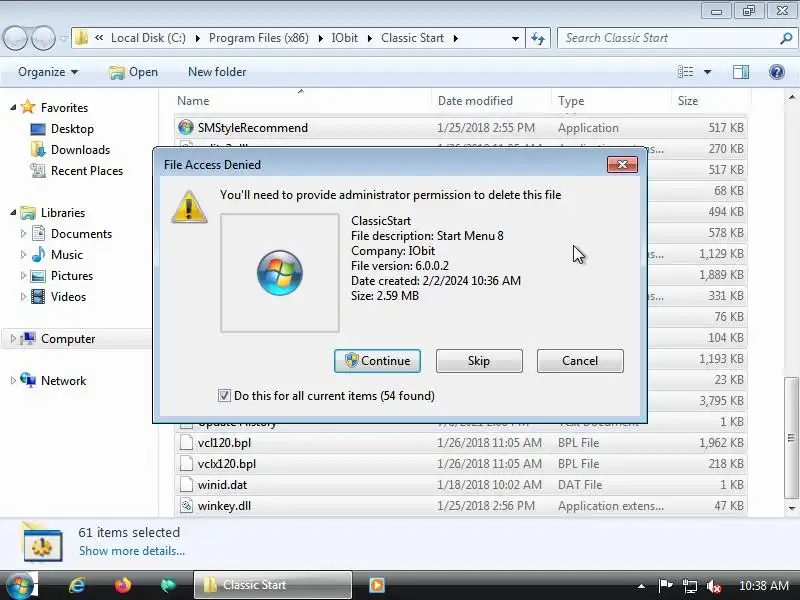Image resolution: width=800 pixels, height=600 pixels.
Task: Click Continue to grant administrator permission
Action: click(x=377, y=361)
